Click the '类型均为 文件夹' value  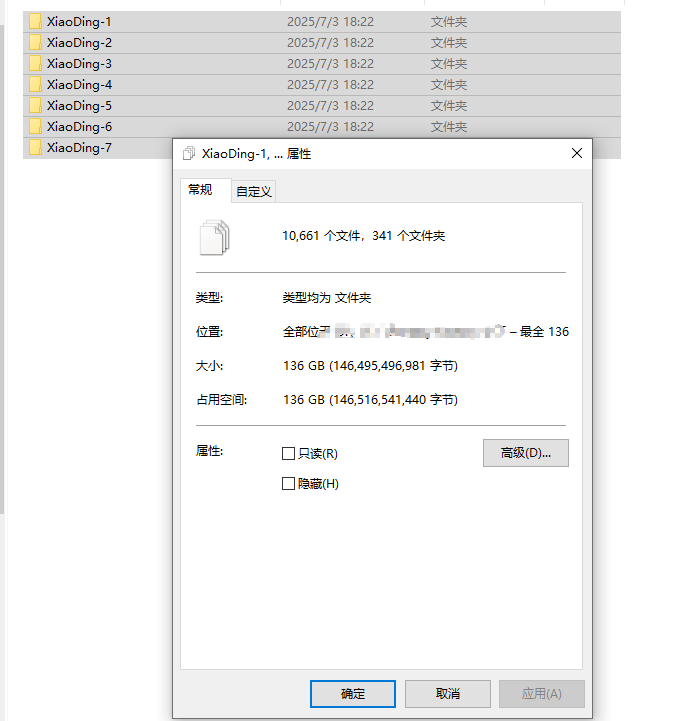[326, 298]
